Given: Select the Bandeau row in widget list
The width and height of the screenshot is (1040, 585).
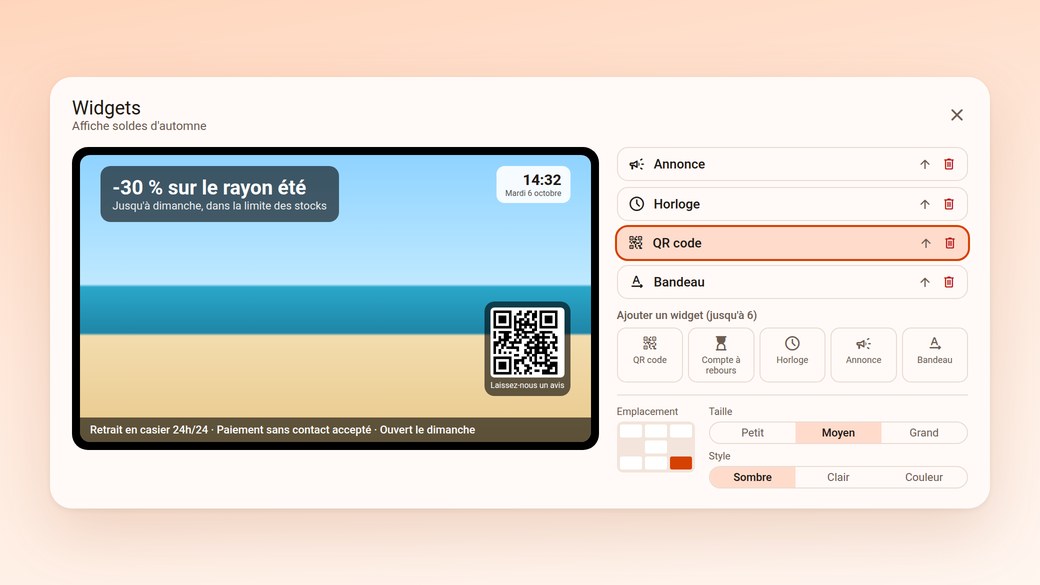Looking at the screenshot, I should tap(792, 283).
